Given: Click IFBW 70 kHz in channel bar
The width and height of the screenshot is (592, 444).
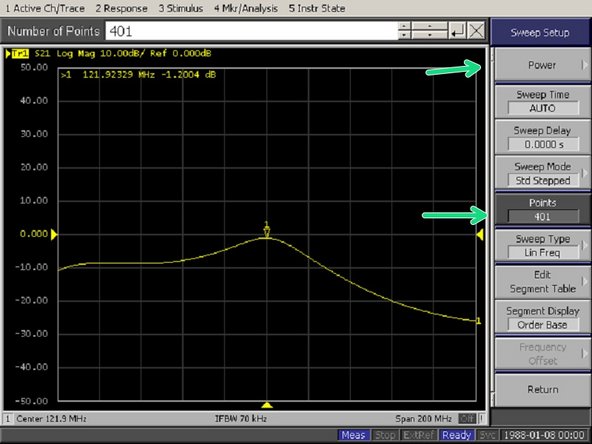Looking at the screenshot, I should pos(241,419).
